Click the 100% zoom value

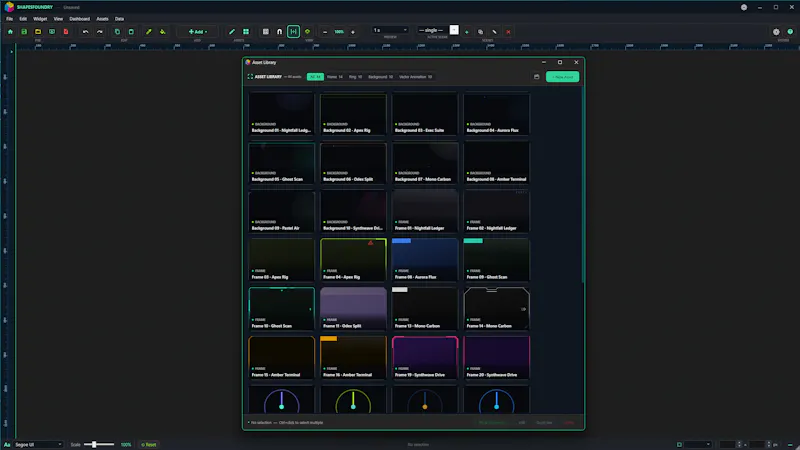pos(339,32)
